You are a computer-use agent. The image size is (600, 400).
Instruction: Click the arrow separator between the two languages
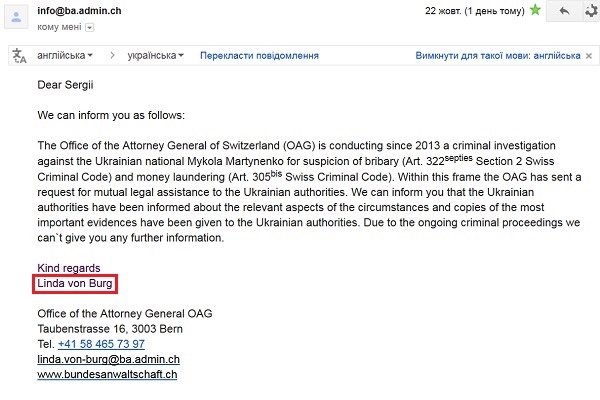[x=111, y=55]
